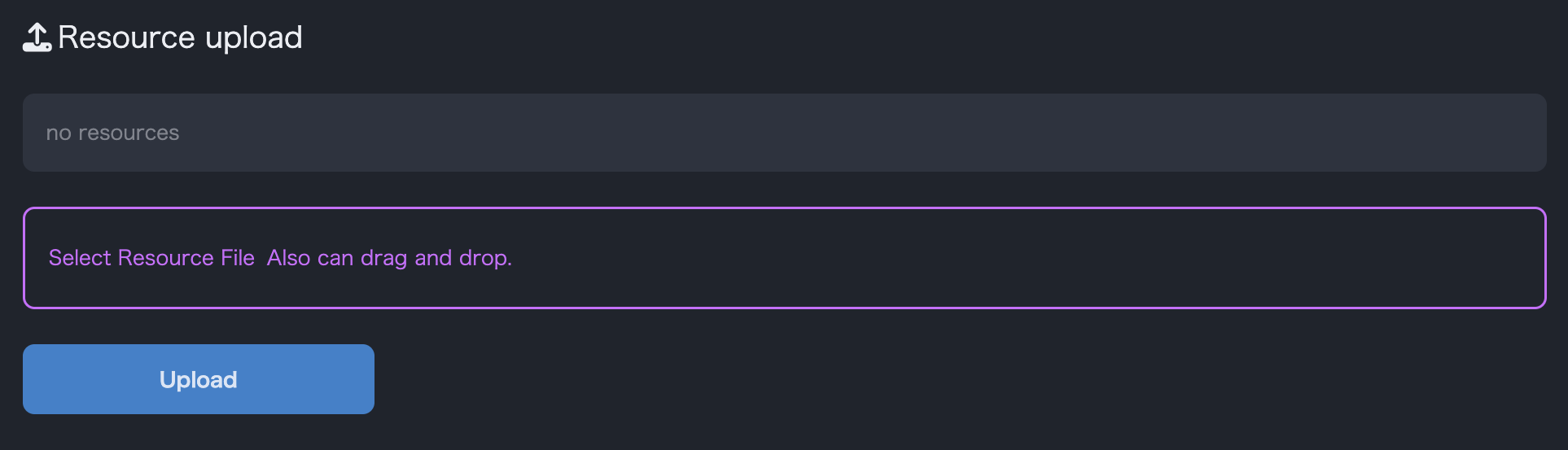Click empty space inside the resources list
Screen dimensions: 1568x450
pyautogui.click(x=896, y=133)
